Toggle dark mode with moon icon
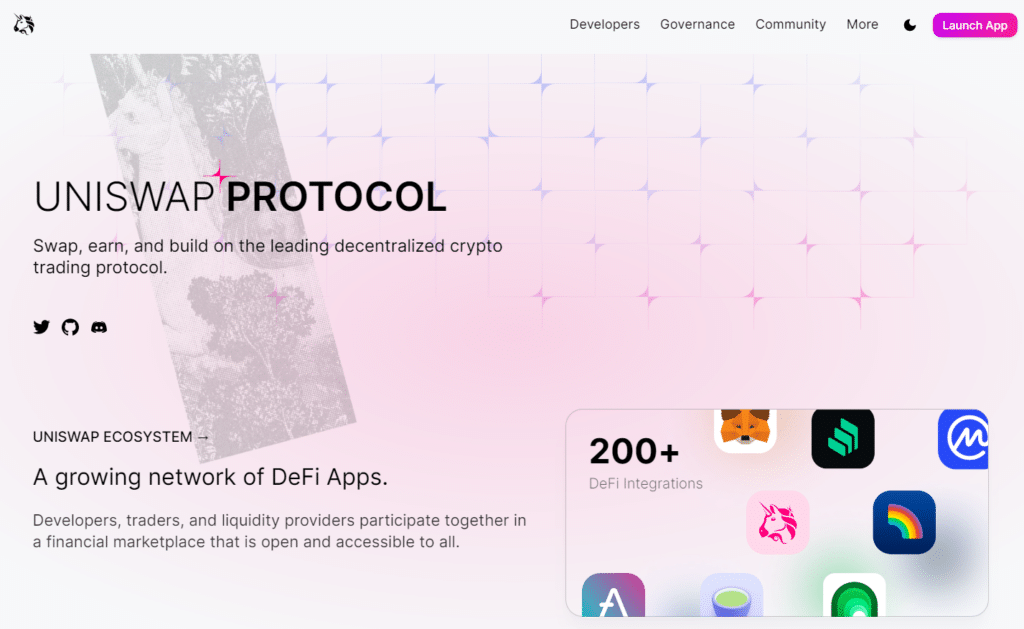 click(x=910, y=25)
